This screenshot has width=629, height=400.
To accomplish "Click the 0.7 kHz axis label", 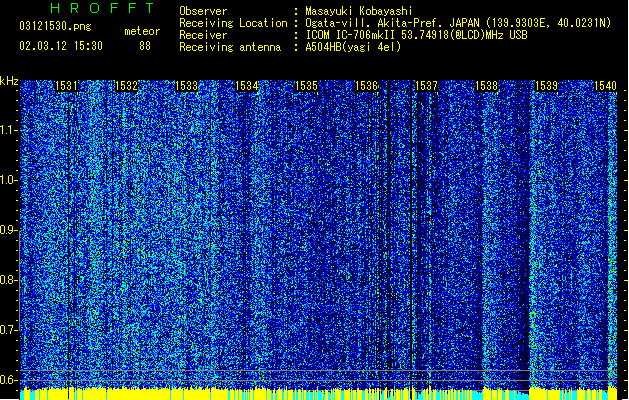I will click(x=9, y=330).
